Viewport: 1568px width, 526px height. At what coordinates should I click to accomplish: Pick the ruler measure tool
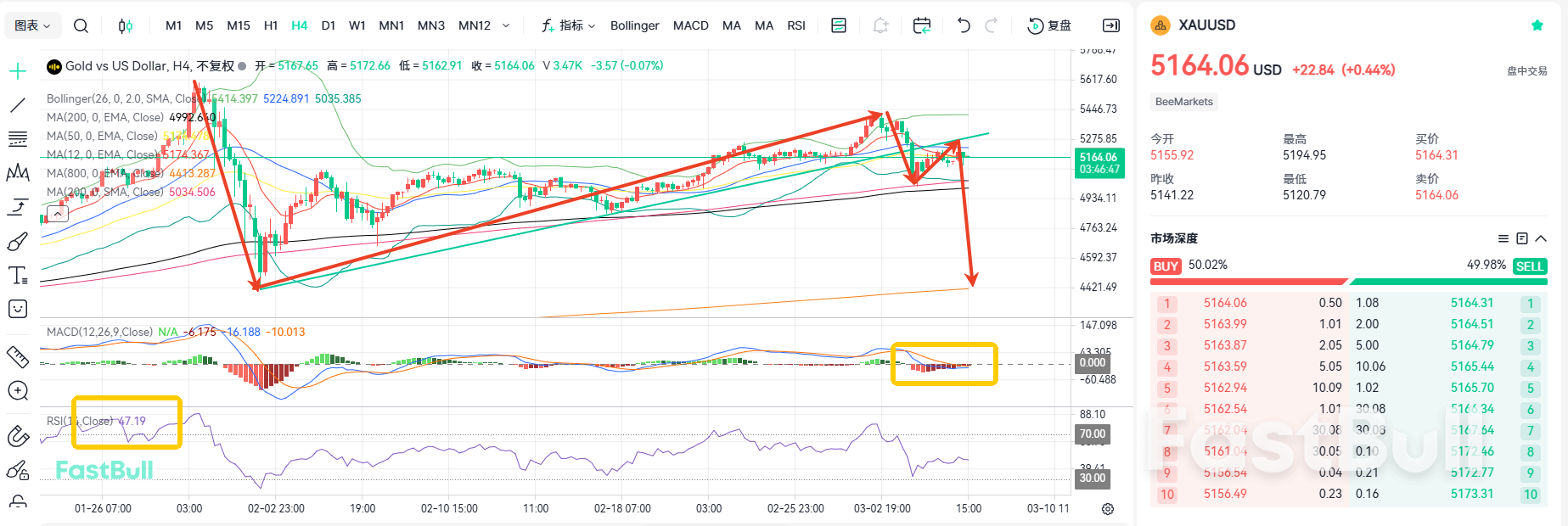[x=18, y=357]
